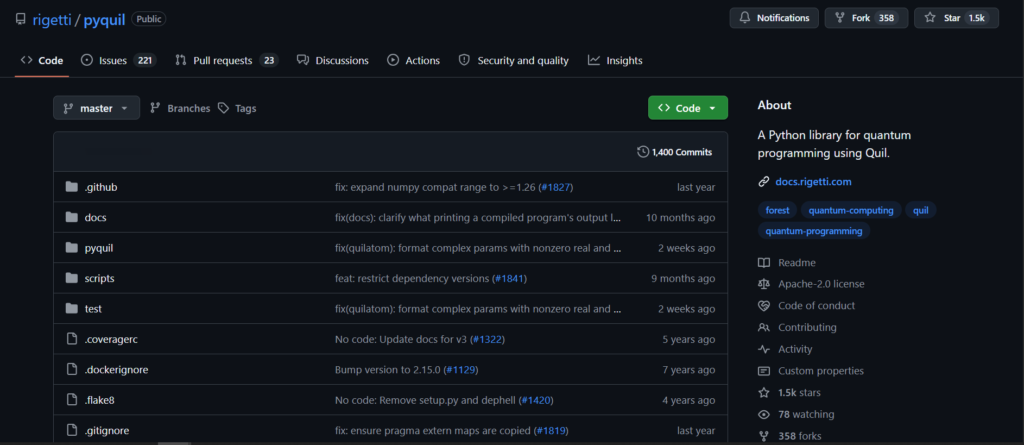Click the Fork button
1024x445 pixels.
[866, 18]
